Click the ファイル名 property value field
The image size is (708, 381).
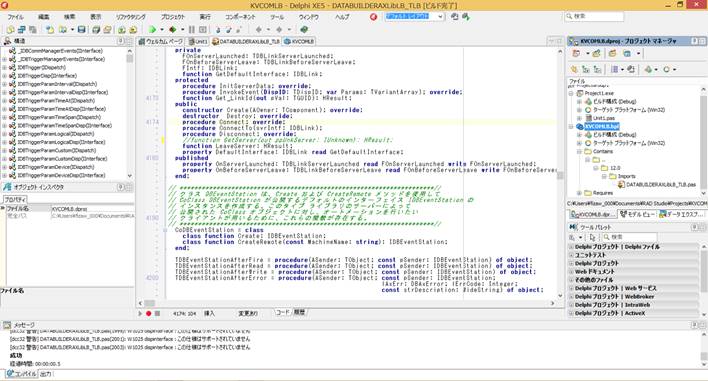pos(93,209)
